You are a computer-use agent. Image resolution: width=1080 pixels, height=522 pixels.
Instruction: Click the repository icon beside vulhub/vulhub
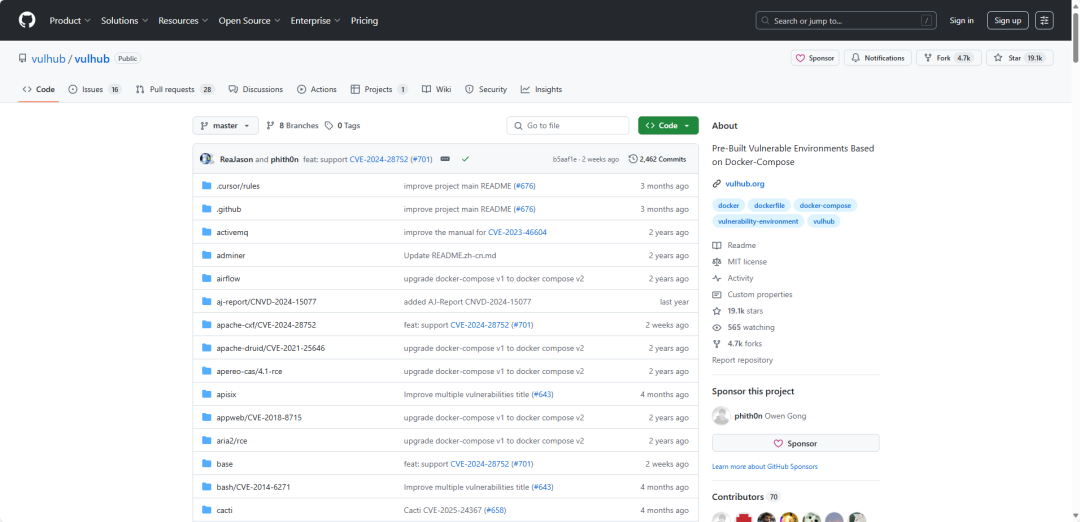pyautogui.click(x=23, y=59)
